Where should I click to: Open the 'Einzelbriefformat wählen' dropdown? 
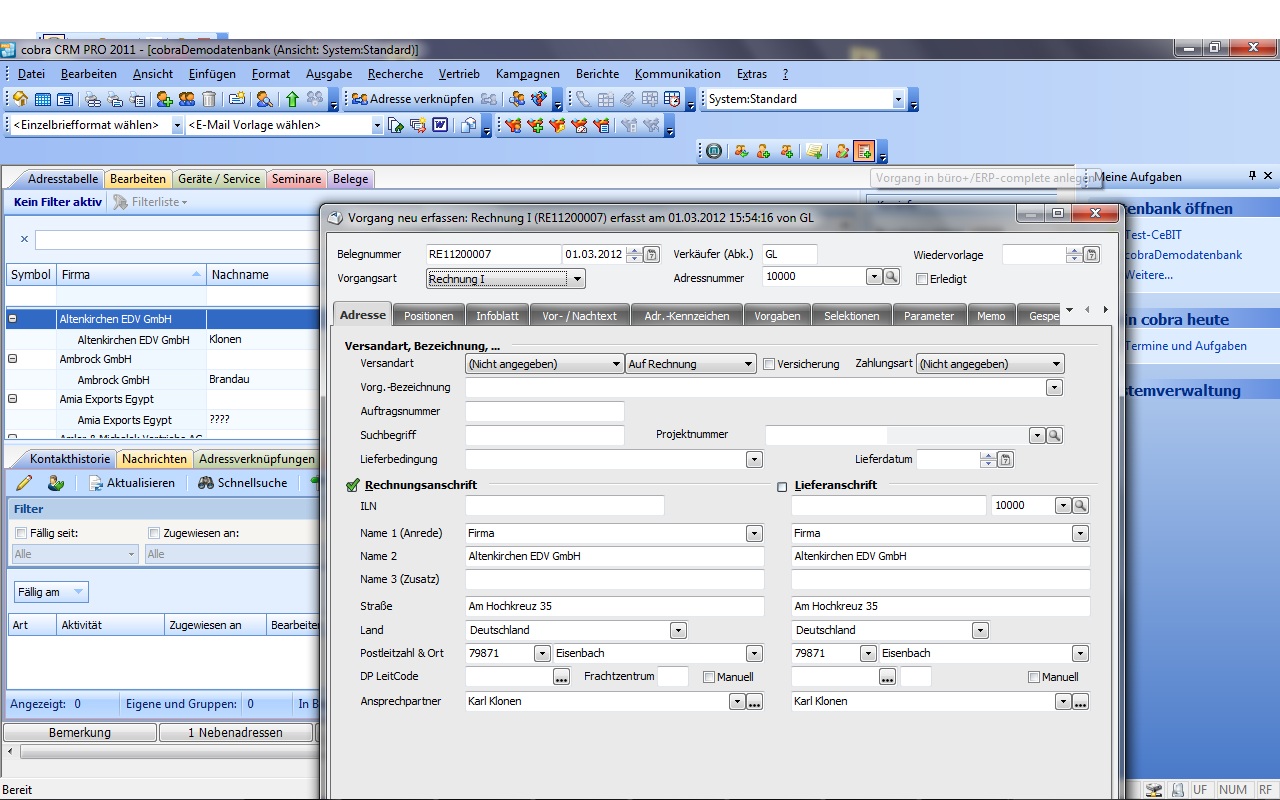[x=178, y=126]
